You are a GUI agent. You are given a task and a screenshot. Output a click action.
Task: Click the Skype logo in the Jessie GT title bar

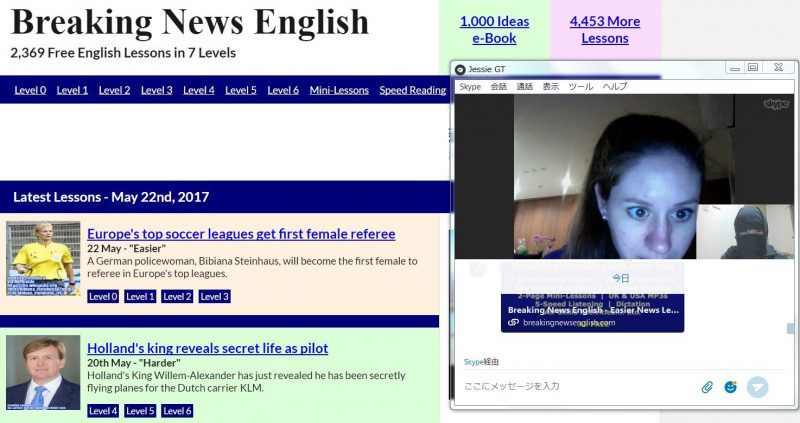click(460, 69)
